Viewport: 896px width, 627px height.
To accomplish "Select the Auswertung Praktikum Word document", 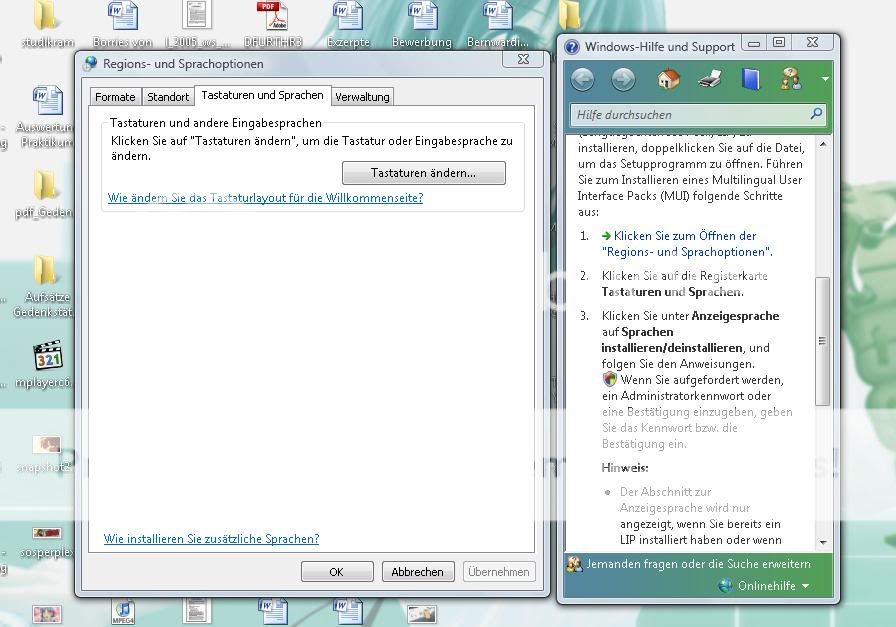I will 46,117.
